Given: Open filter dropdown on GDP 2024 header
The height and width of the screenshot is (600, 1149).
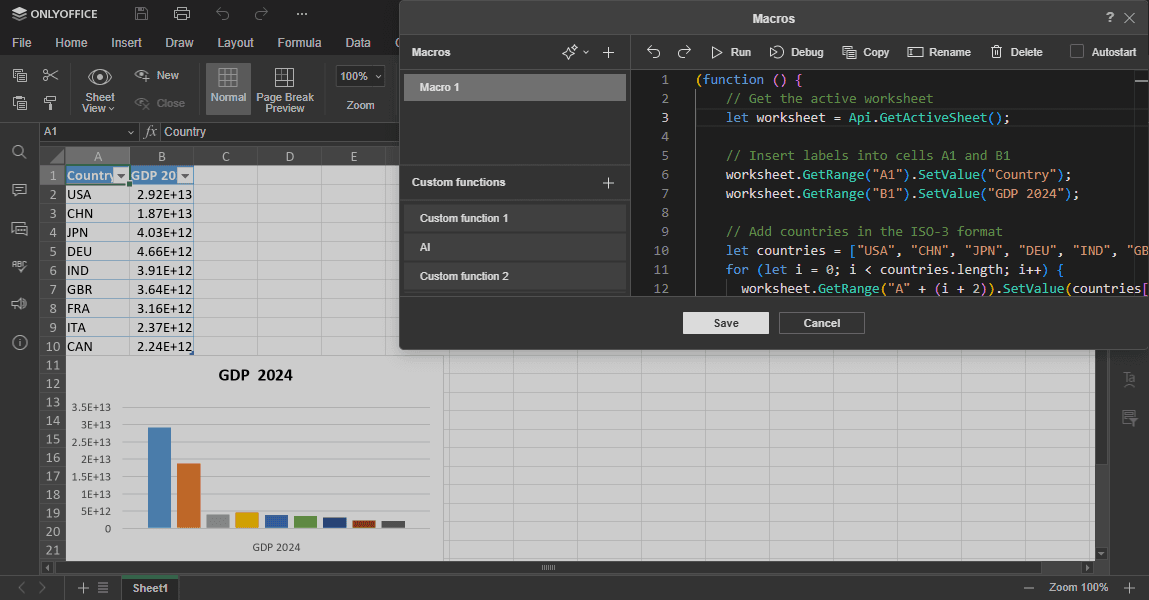Looking at the screenshot, I should click(x=185, y=176).
